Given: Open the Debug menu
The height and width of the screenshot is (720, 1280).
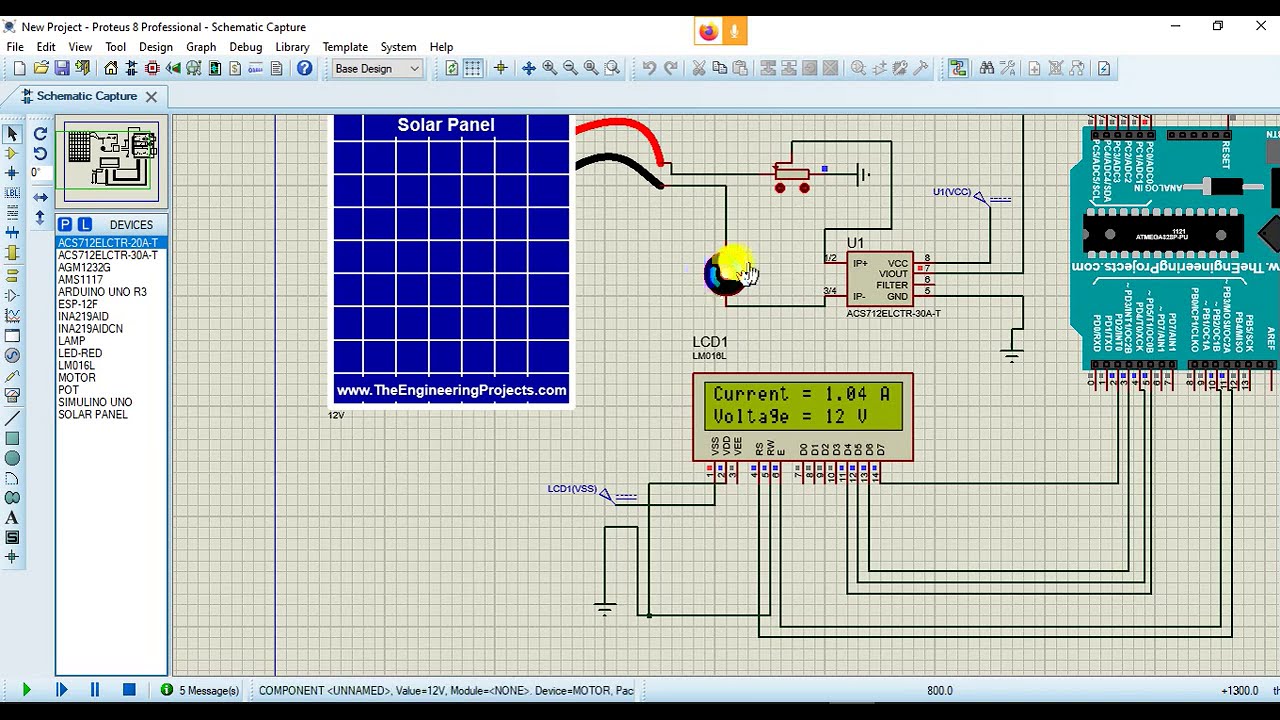Looking at the screenshot, I should 245,47.
